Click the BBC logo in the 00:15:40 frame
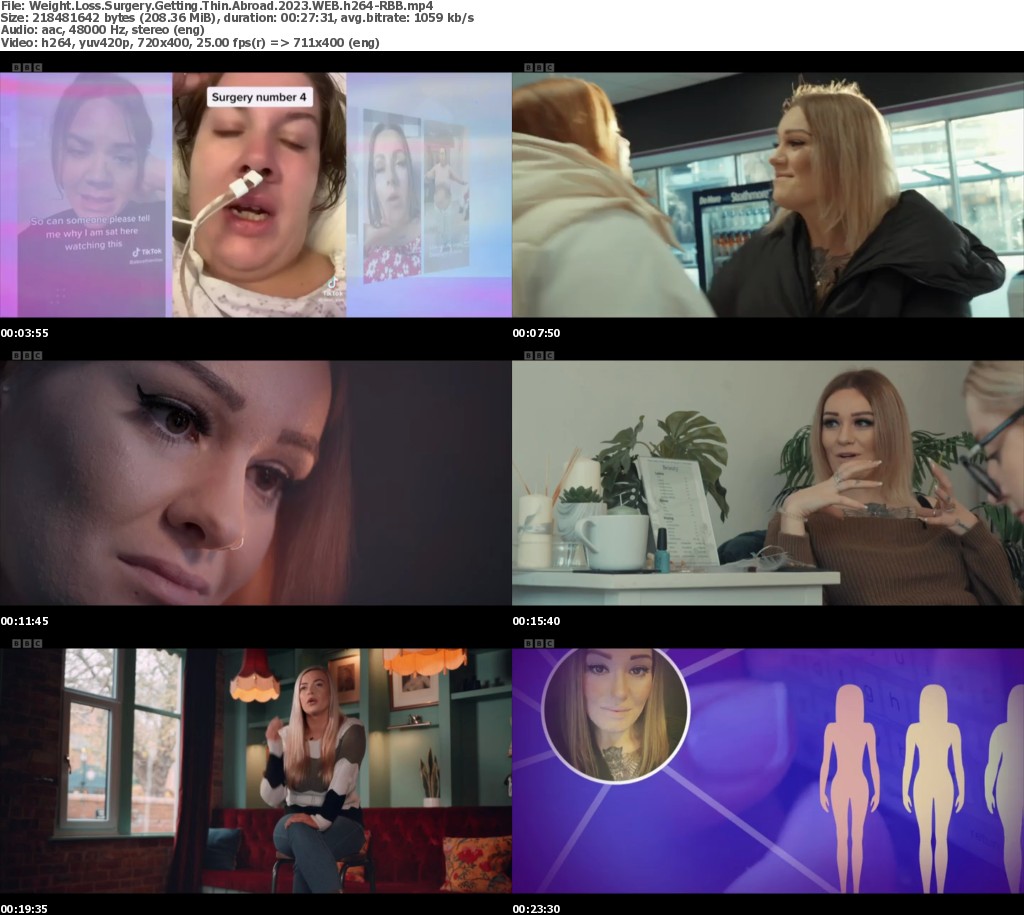 click(x=538, y=355)
